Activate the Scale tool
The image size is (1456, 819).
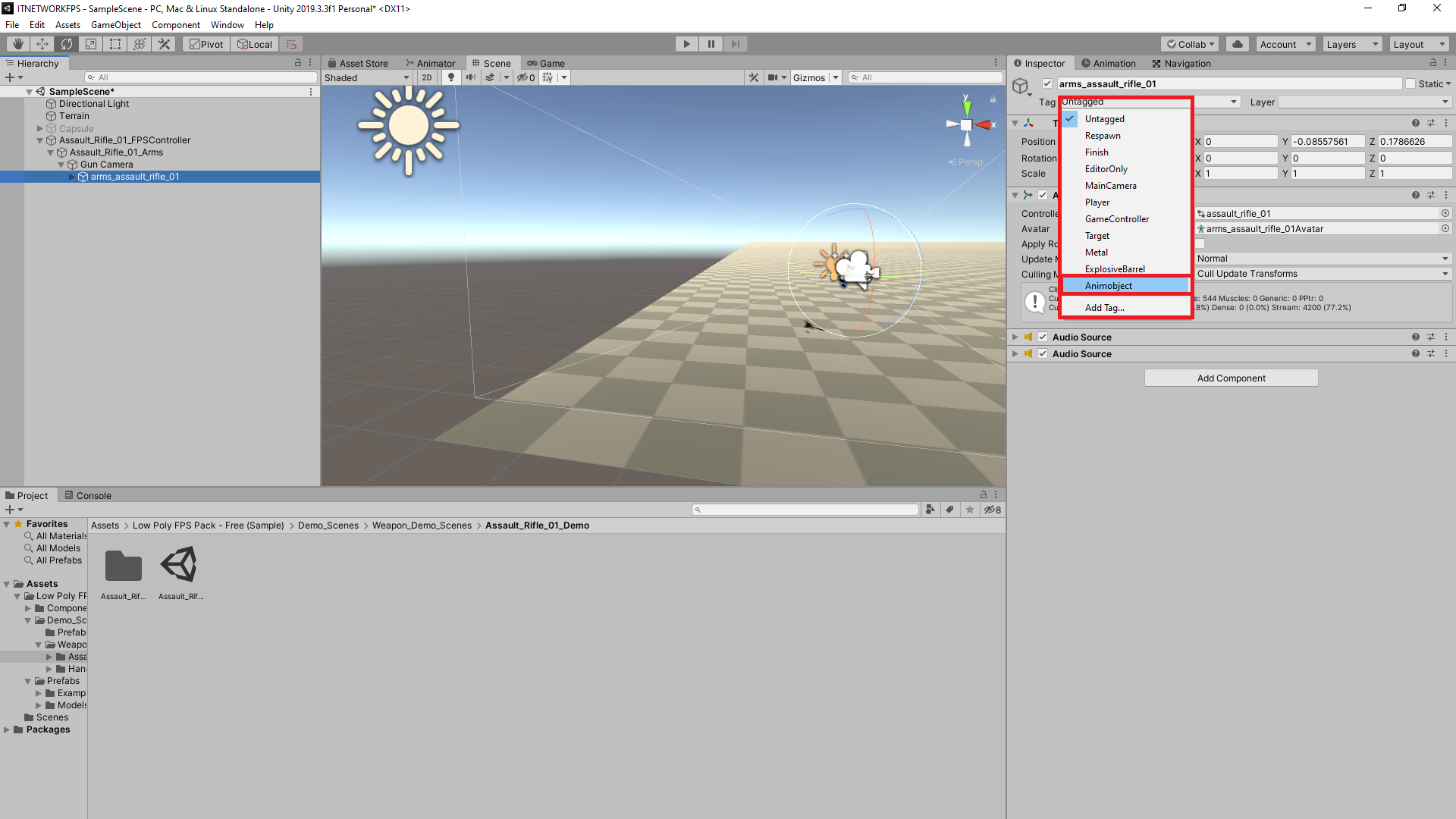[x=90, y=43]
